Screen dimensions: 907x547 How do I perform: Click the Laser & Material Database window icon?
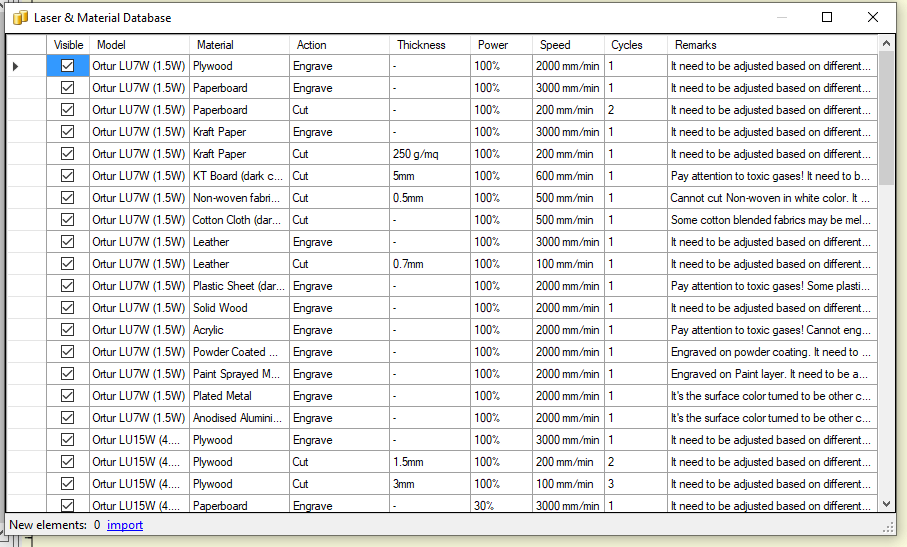pos(20,18)
